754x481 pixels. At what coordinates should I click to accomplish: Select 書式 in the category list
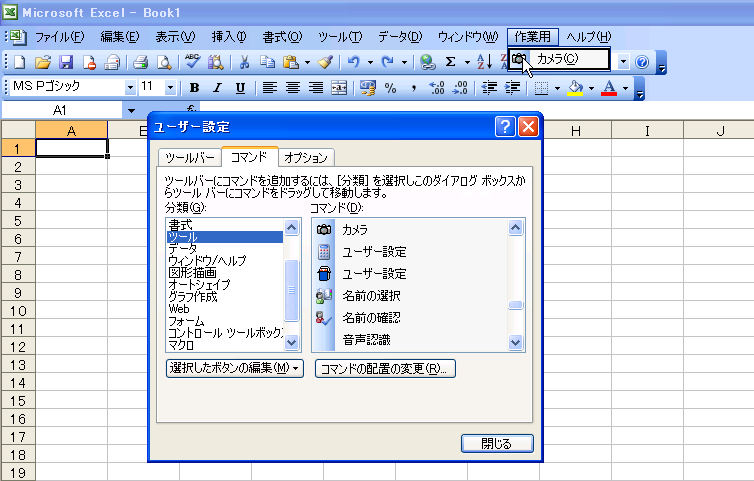coord(224,225)
